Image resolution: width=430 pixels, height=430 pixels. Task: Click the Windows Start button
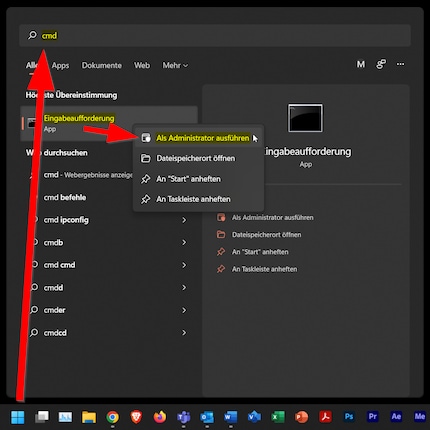(x=18, y=417)
